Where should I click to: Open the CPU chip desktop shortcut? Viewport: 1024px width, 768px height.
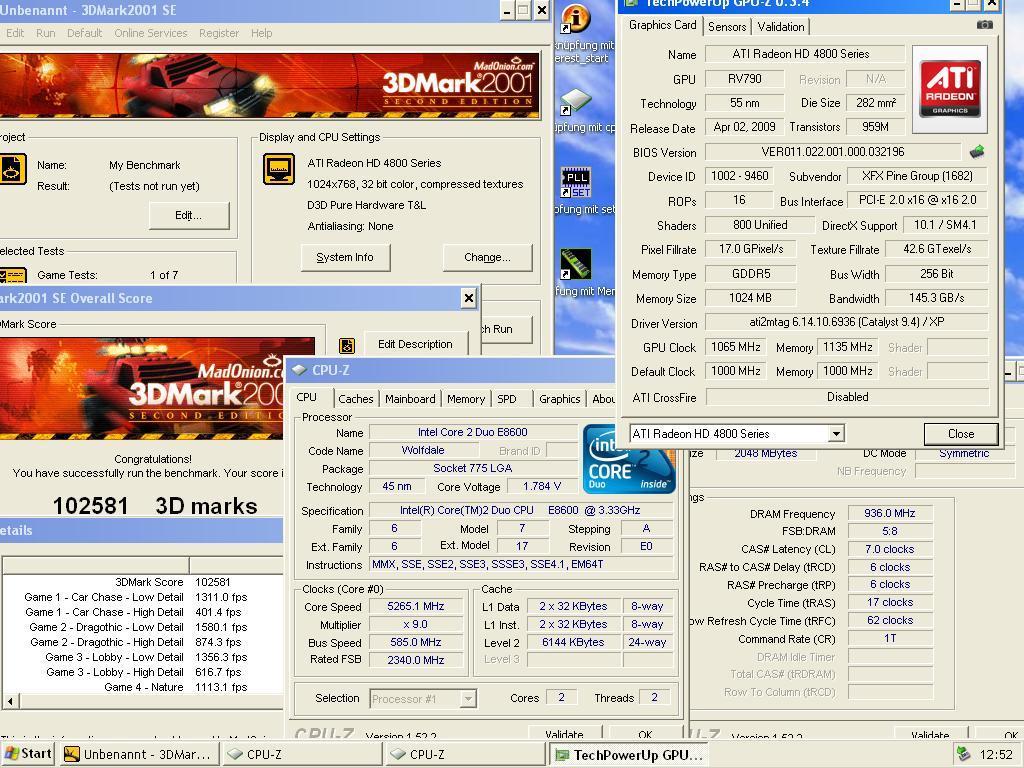(x=576, y=102)
